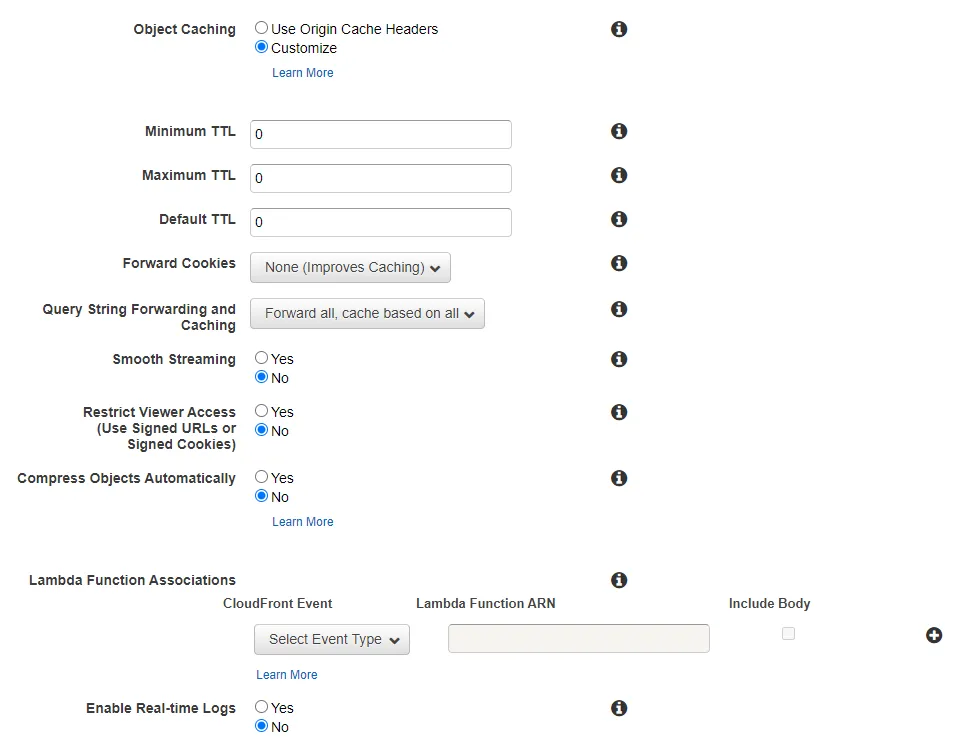Open Learn More under Compress Objects Automatically

coord(302,522)
